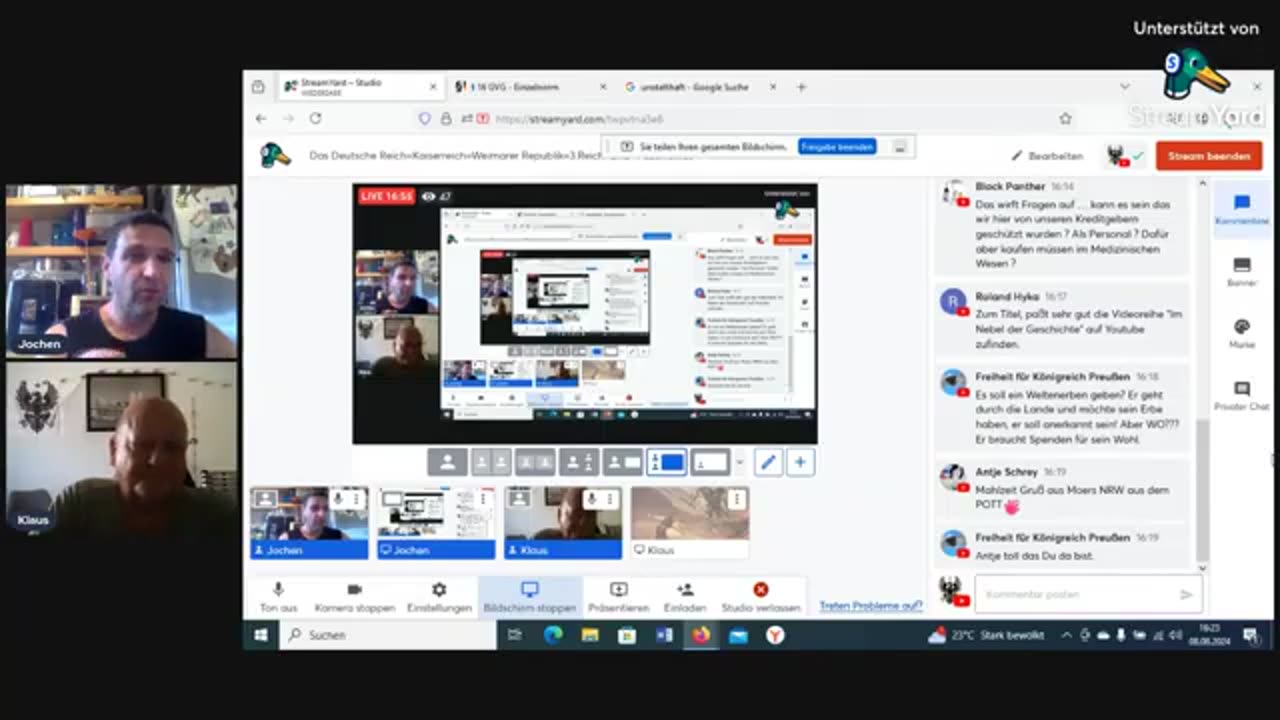Image resolution: width=1280 pixels, height=720 pixels.
Task: Click destination avatar next to Bearbeiten
Action: click(x=1117, y=156)
